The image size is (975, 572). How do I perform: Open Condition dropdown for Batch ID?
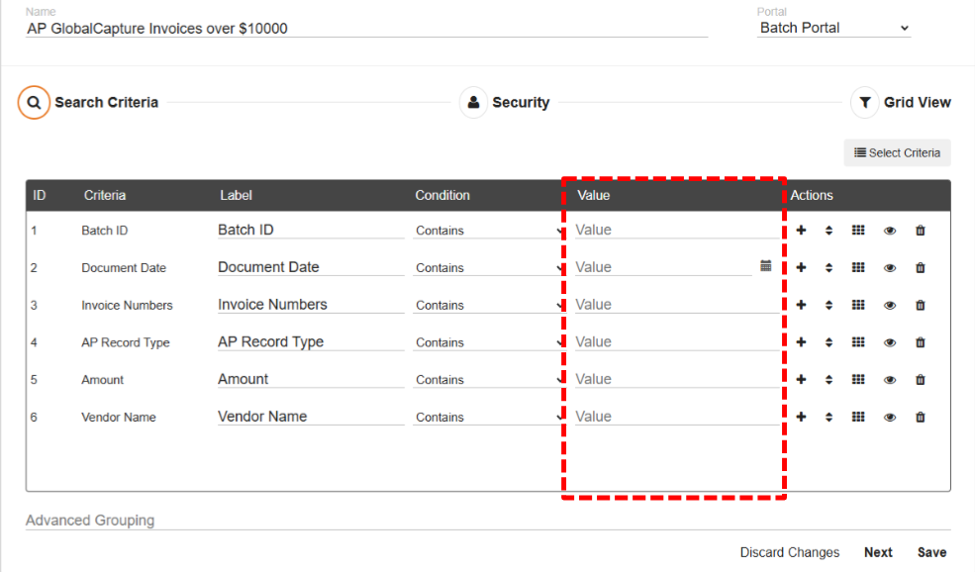pos(488,231)
